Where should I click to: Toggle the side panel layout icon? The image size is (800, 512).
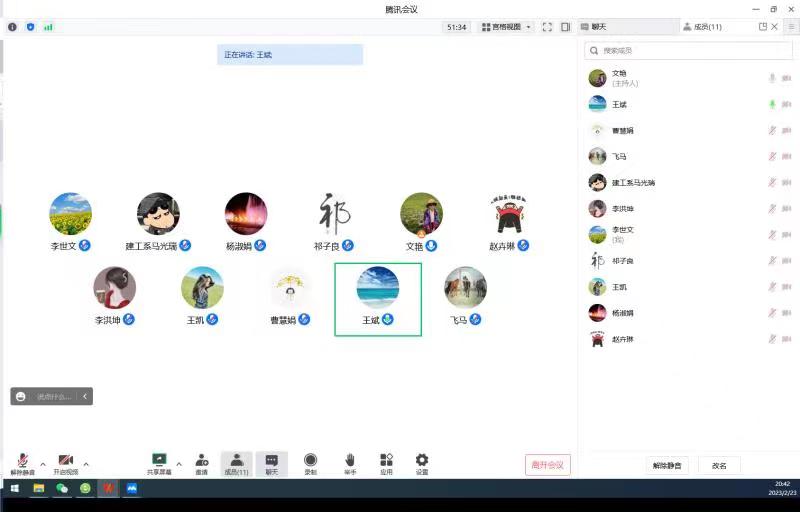(565, 27)
